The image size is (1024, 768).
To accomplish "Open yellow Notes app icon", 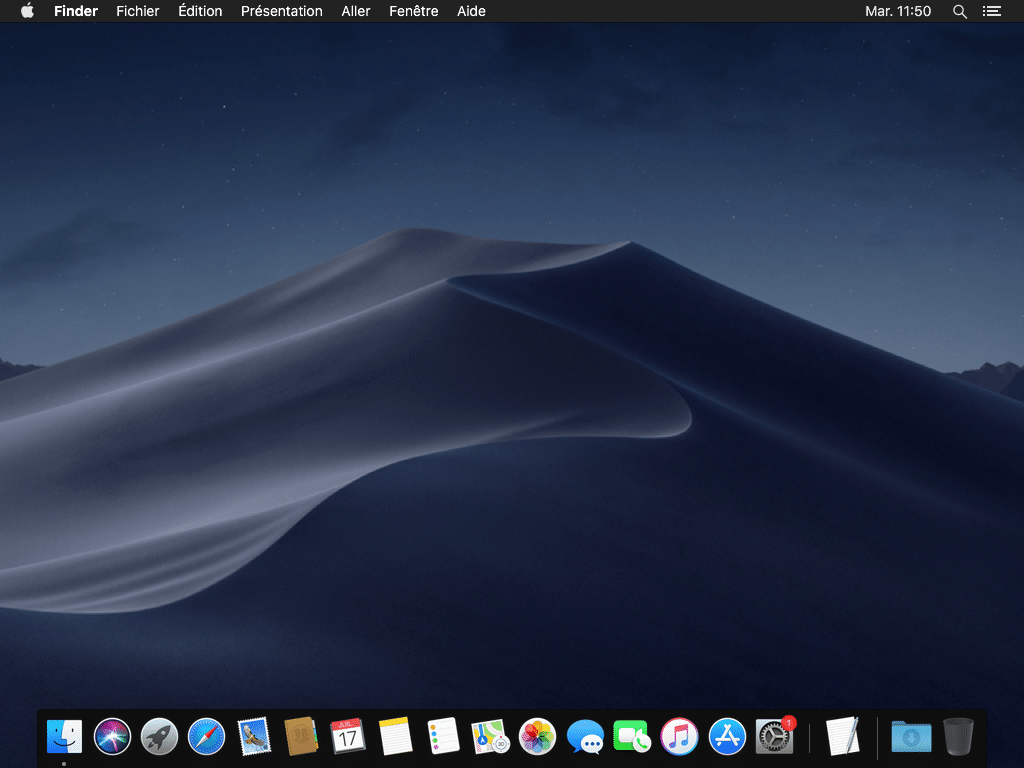I will coord(396,737).
